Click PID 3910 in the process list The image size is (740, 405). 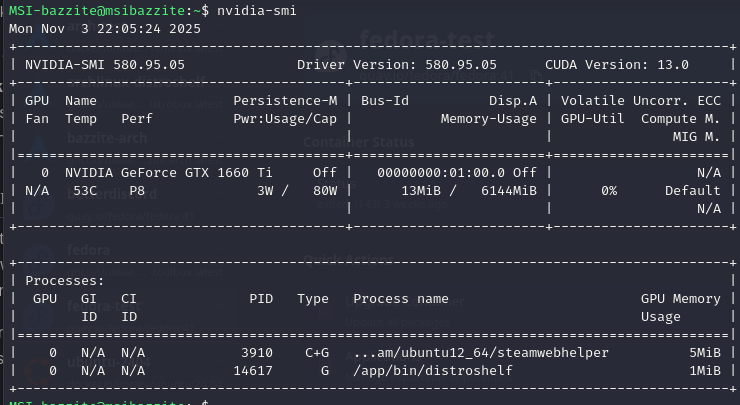tap(257, 353)
